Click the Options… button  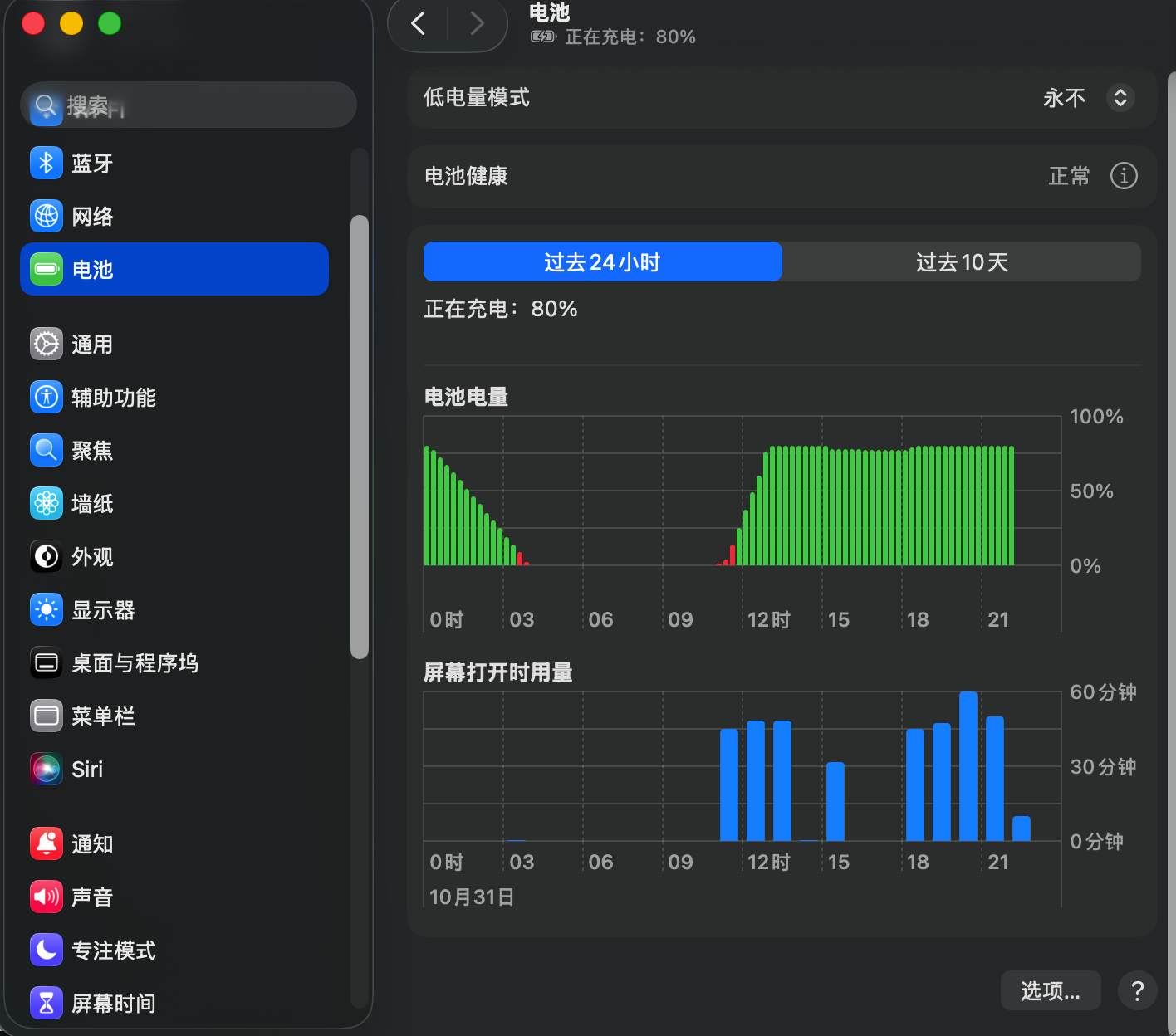(x=1050, y=990)
